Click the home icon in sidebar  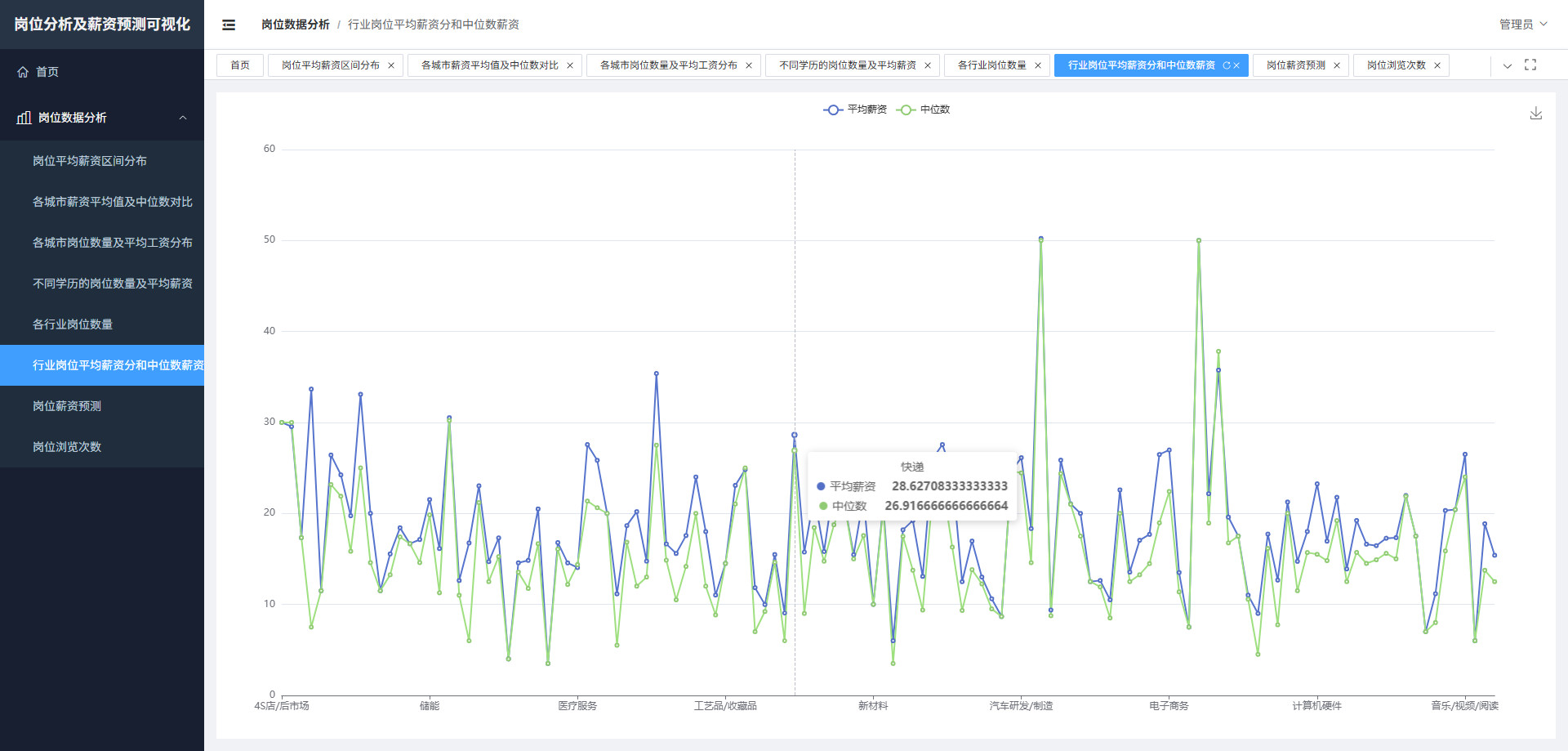[23, 72]
